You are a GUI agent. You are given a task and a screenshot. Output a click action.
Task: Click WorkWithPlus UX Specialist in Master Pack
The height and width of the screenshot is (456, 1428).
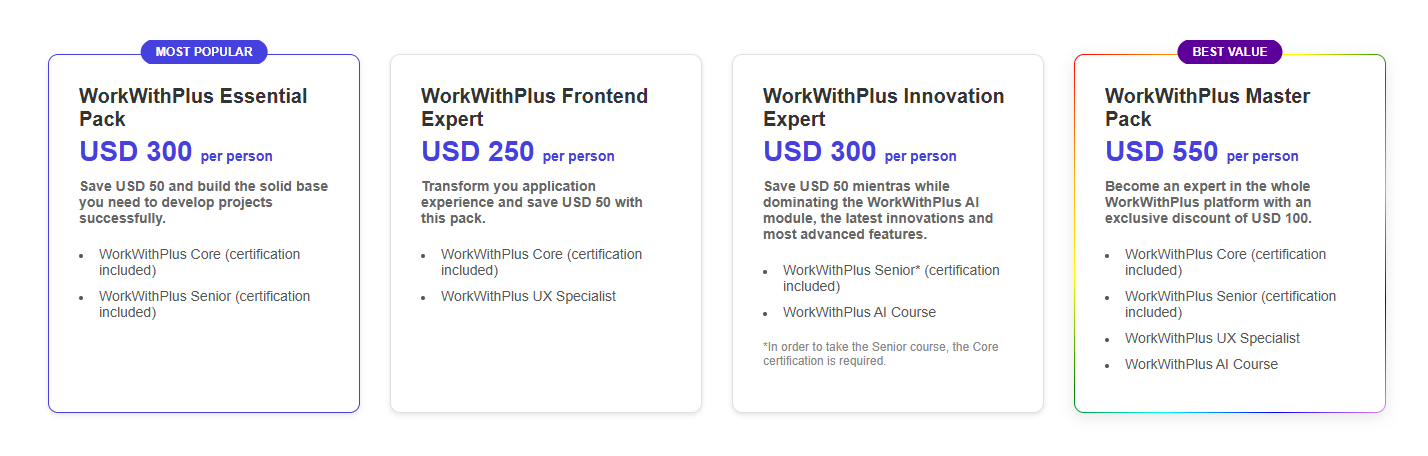click(x=1212, y=338)
